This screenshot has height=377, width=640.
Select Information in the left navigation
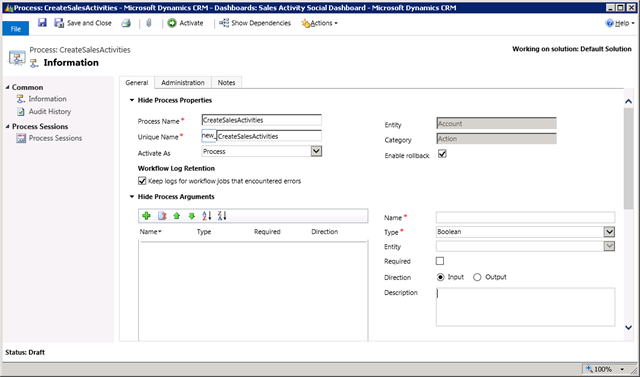pyautogui.click(x=47, y=99)
